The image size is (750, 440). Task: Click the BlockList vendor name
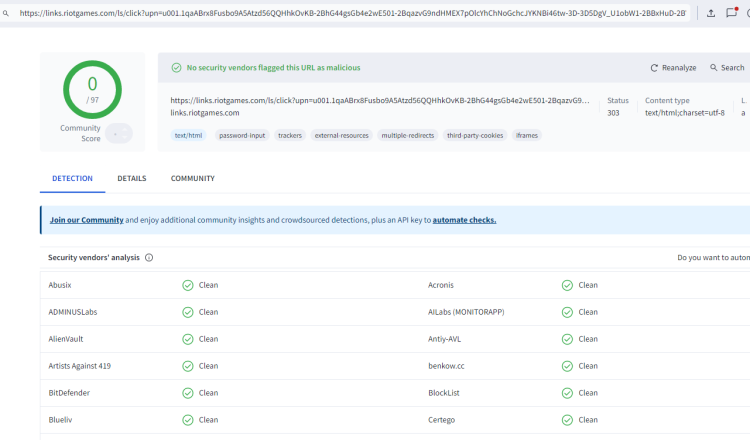[x=443, y=393]
